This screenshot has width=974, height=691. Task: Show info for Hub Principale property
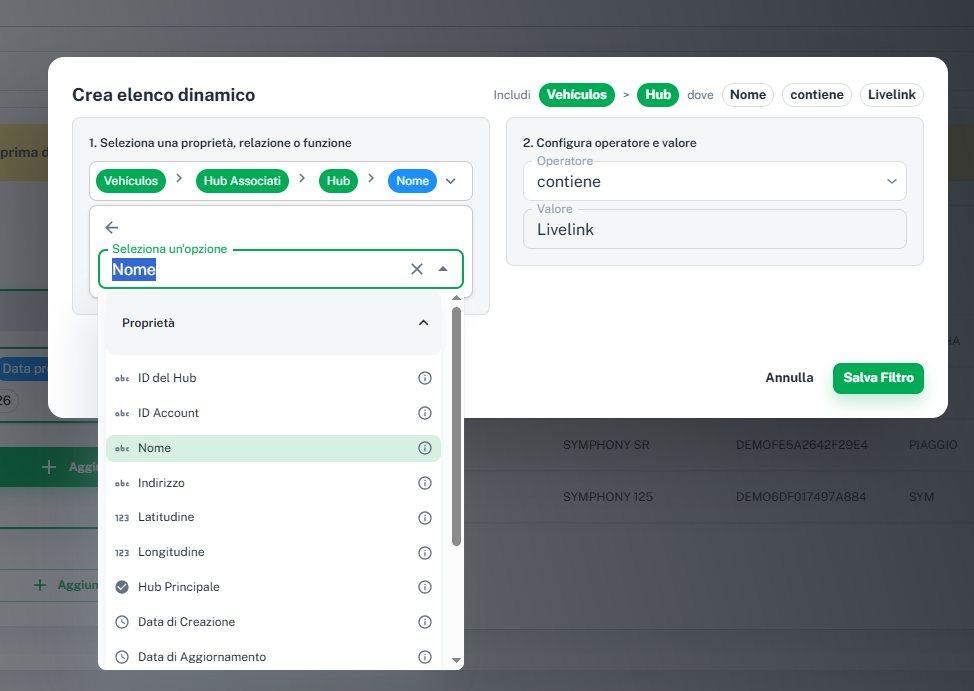424,587
